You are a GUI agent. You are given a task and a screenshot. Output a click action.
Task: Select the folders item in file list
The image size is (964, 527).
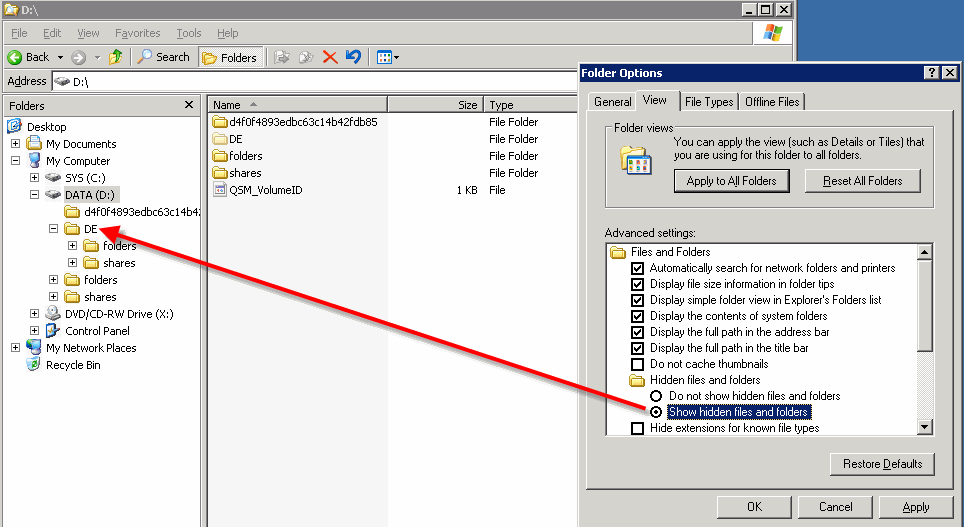(245, 156)
